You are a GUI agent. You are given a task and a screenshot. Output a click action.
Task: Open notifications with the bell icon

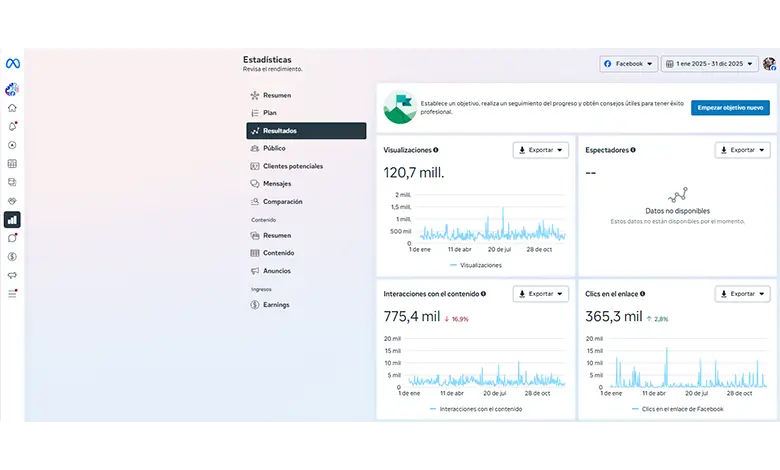click(x=12, y=126)
